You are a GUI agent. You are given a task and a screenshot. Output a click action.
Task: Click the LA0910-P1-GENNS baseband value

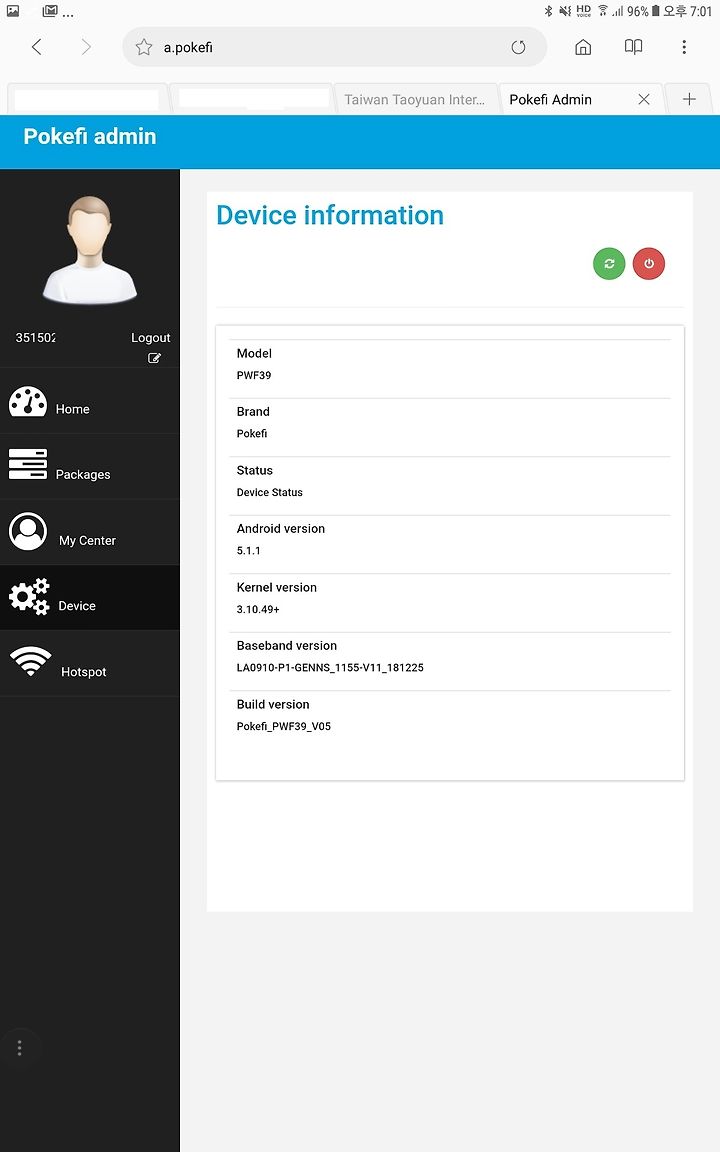coord(330,667)
